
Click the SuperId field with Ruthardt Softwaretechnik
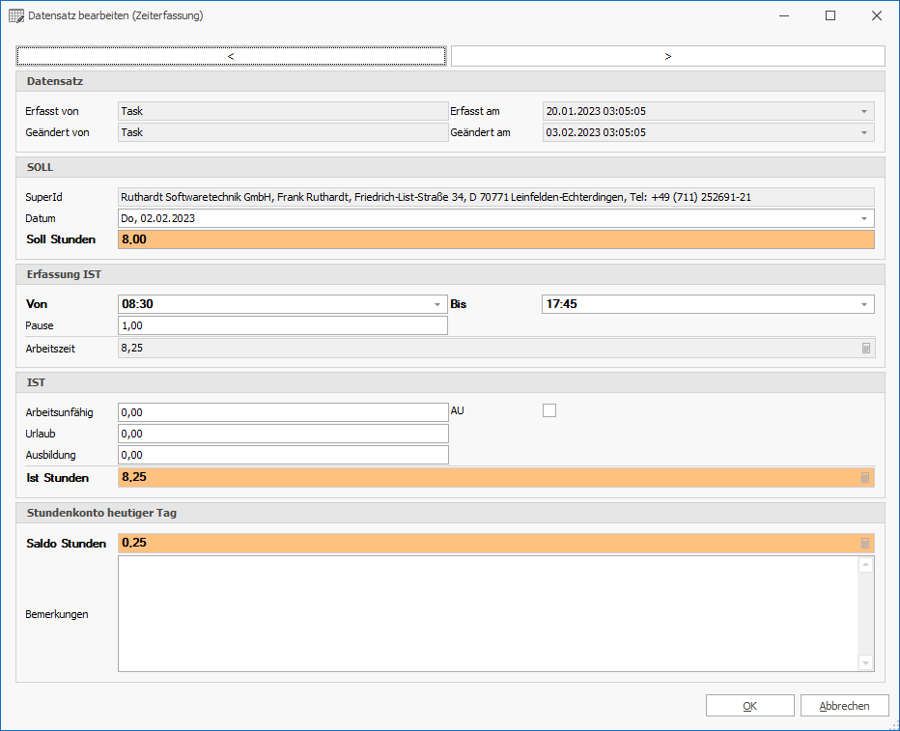tap(496, 197)
